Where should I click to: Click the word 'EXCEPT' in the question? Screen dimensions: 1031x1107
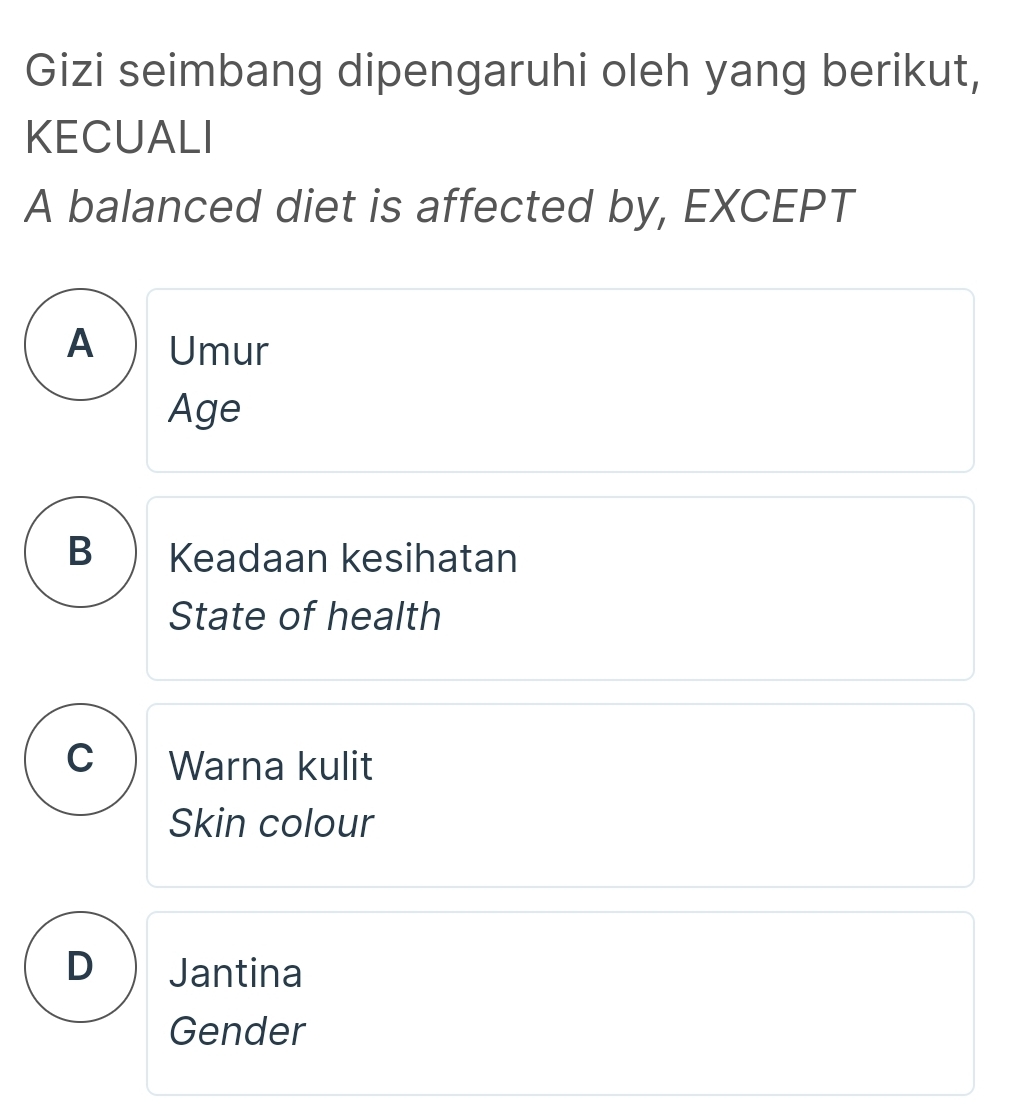[770, 206]
